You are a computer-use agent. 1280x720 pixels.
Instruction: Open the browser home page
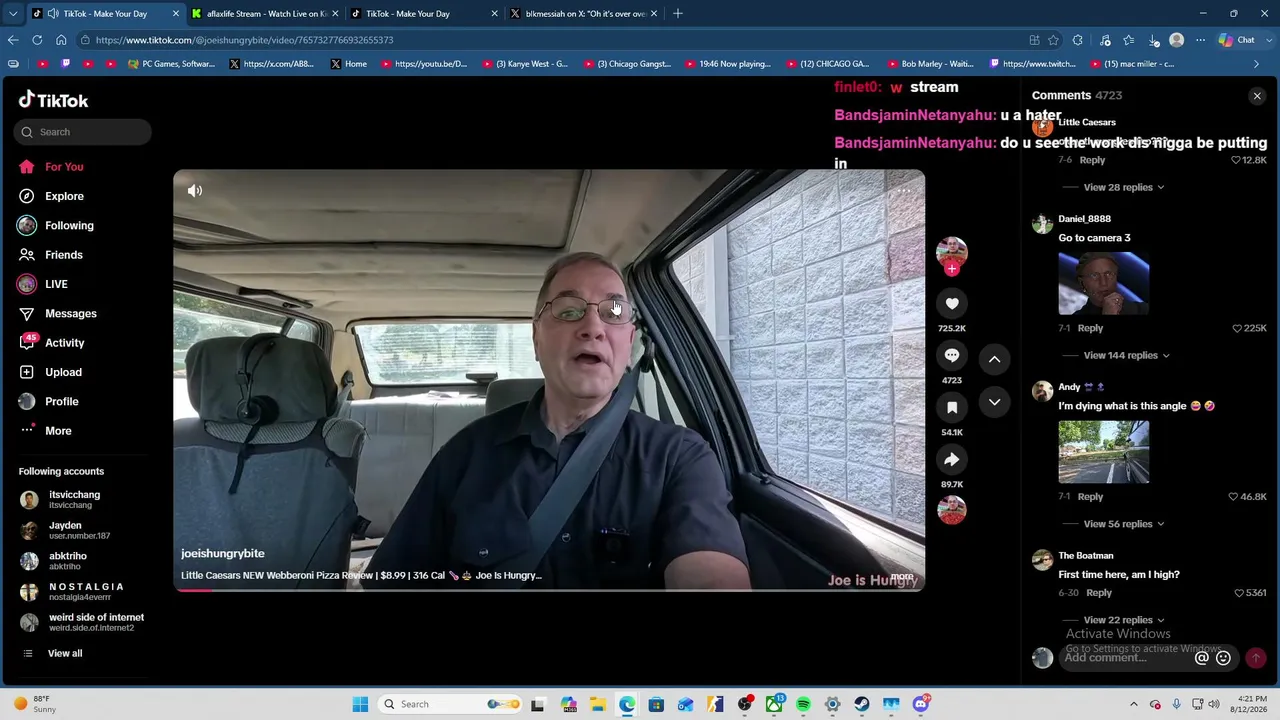click(61, 40)
